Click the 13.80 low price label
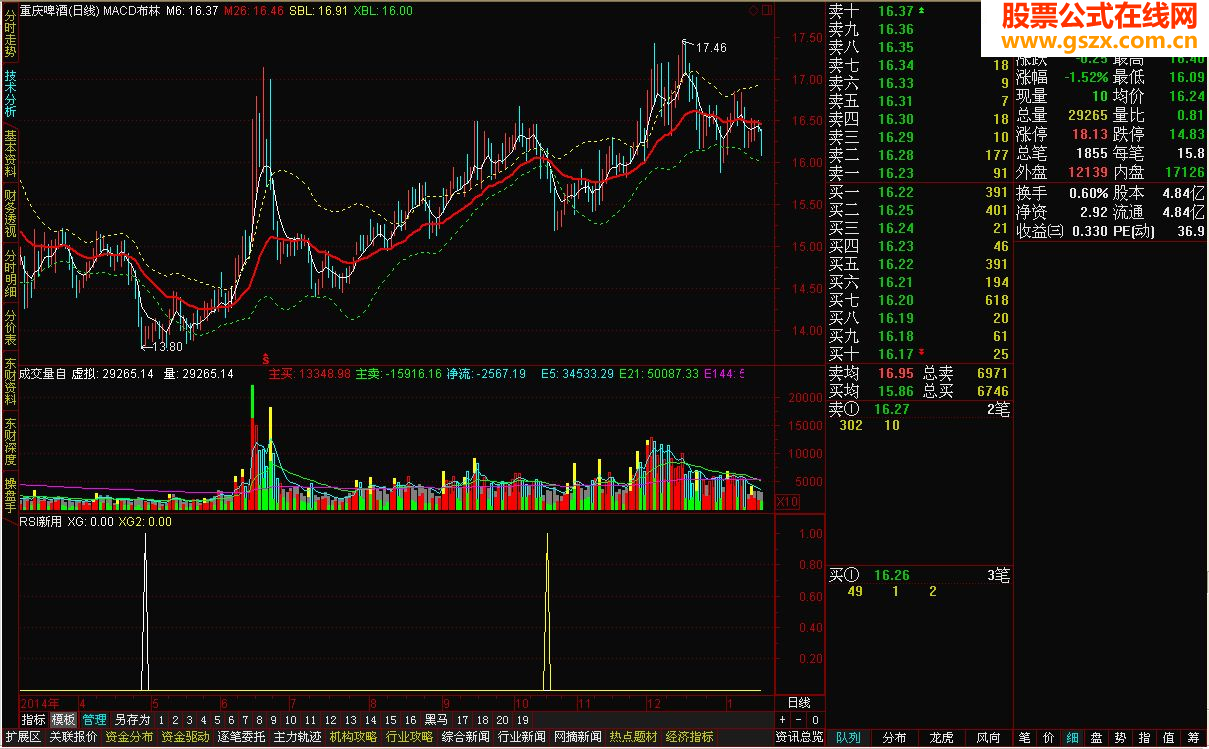The width and height of the screenshot is (1209, 749). tap(167, 347)
